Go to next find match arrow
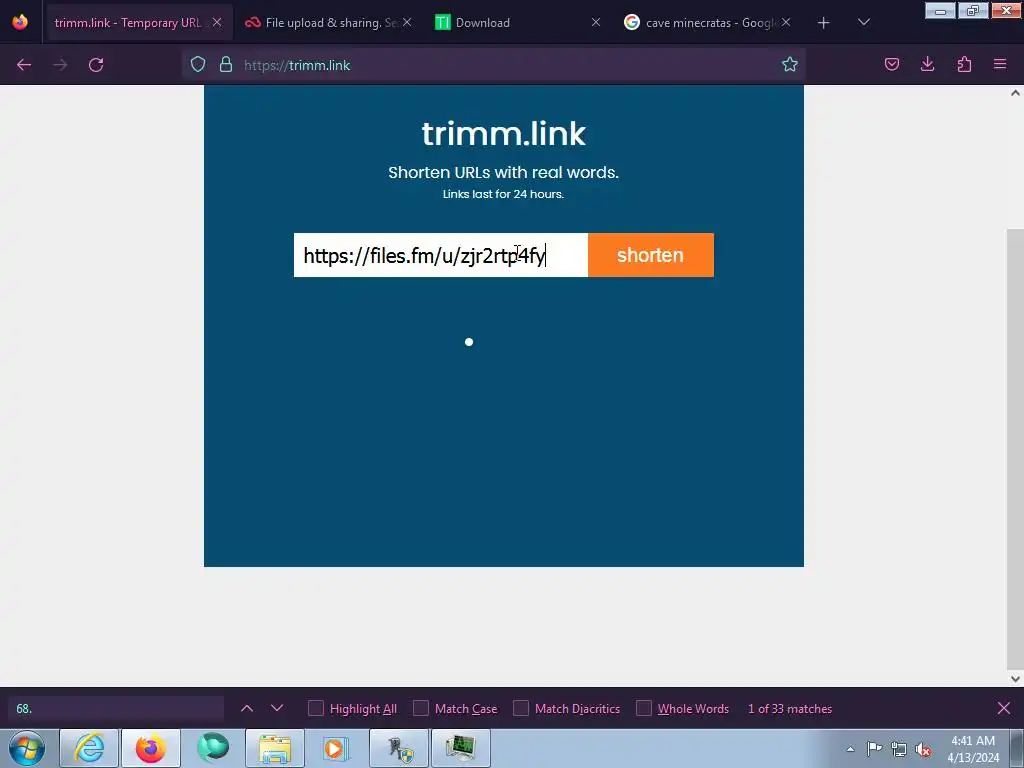Screen dimensions: 1024x768 [277, 708]
